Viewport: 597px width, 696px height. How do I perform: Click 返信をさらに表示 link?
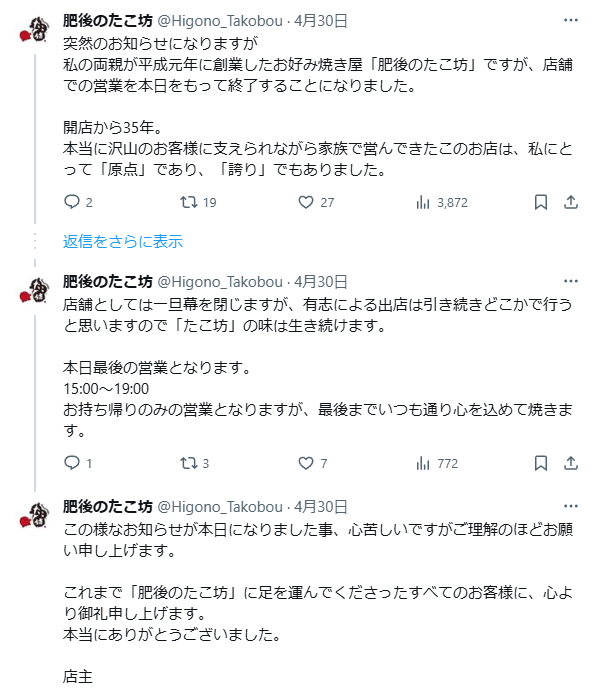pos(123,241)
